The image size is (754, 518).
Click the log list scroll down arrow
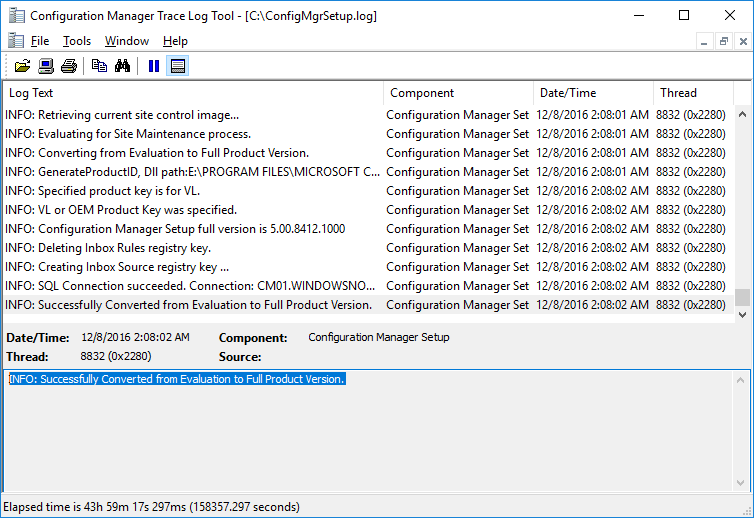point(742,315)
